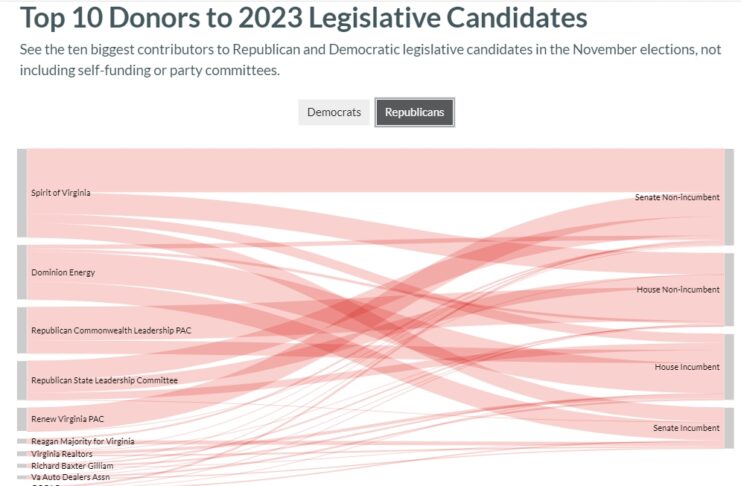Click the Senate Incumbent category label
Image resolution: width=741 pixels, height=486 pixels.
click(x=686, y=428)
